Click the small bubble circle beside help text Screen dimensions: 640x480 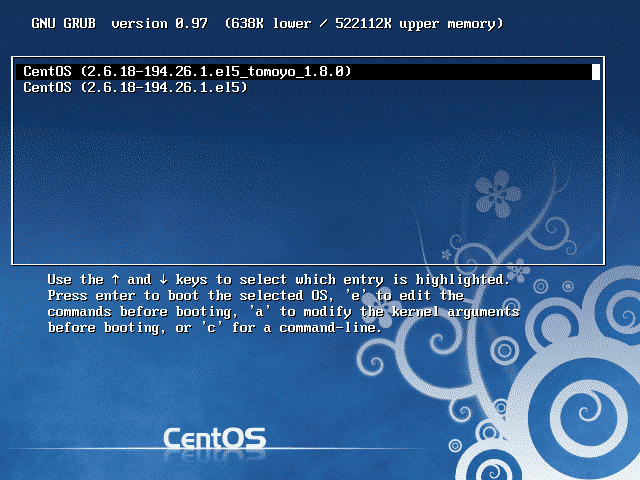(541, 286)
